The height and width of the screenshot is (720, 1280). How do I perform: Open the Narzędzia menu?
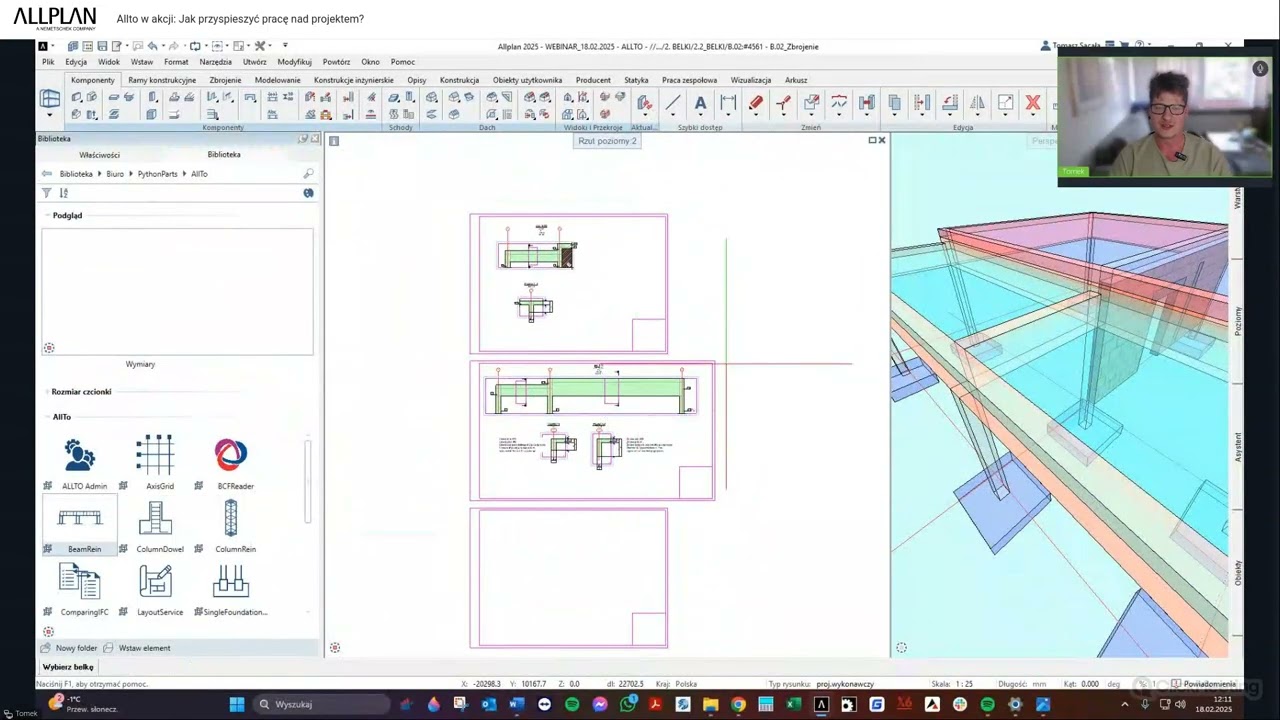215,62
